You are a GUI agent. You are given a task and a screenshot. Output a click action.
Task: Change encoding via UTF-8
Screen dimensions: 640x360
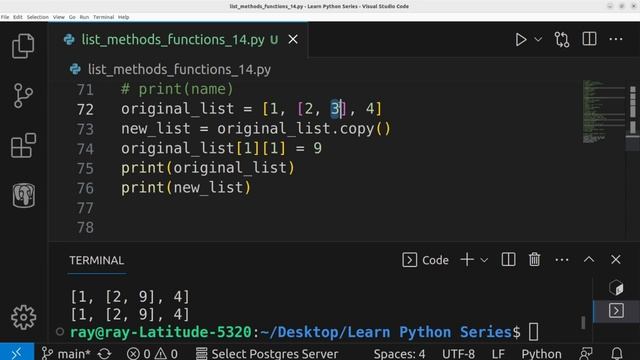[458, 353]
